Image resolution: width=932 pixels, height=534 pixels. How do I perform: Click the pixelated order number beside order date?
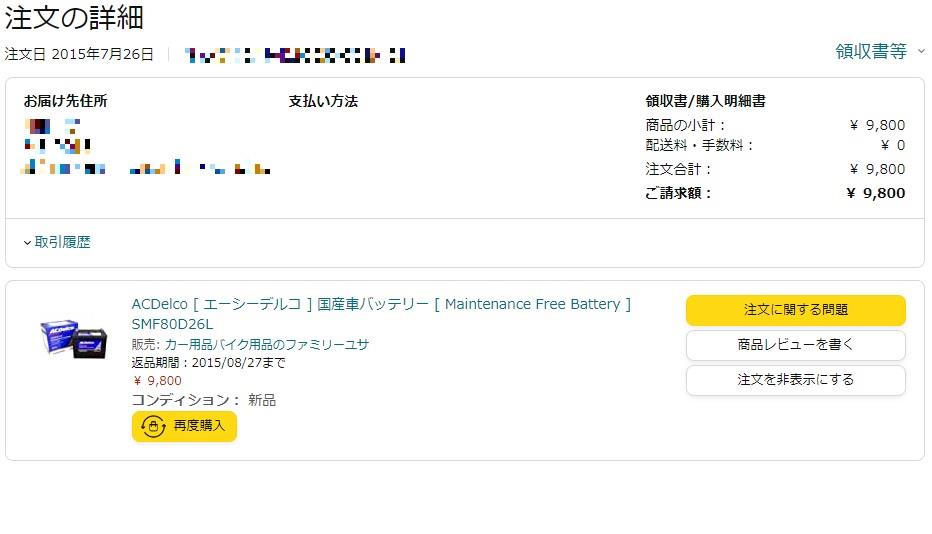295,55
